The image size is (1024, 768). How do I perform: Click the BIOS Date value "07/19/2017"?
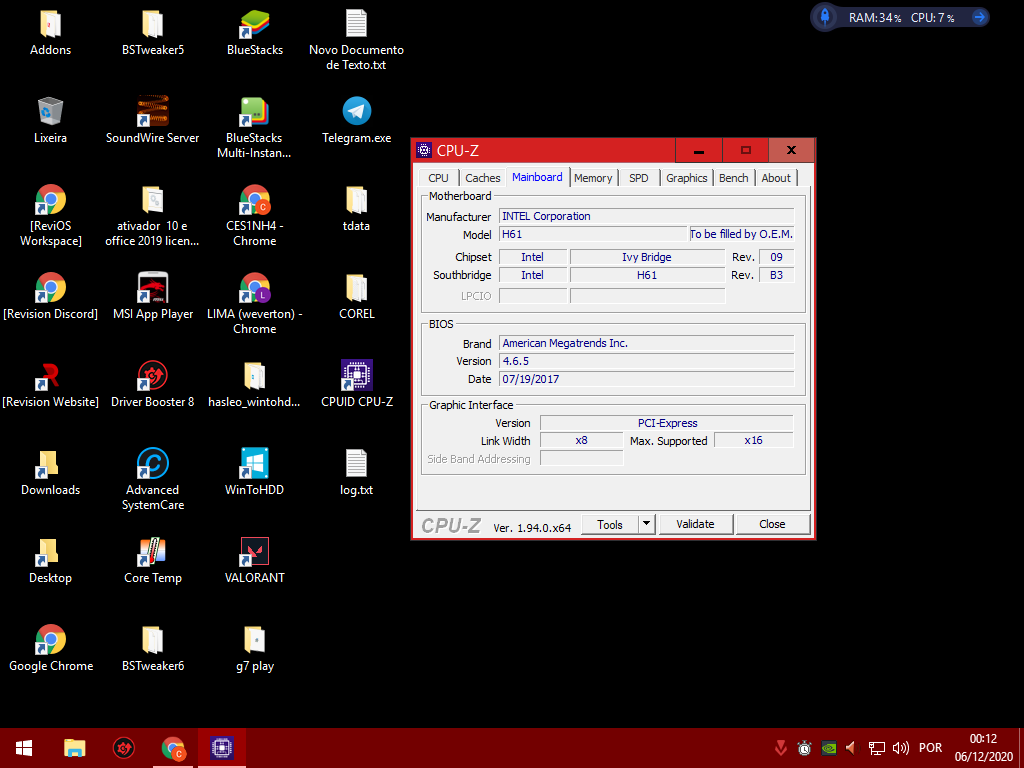[x=647, y=379]
